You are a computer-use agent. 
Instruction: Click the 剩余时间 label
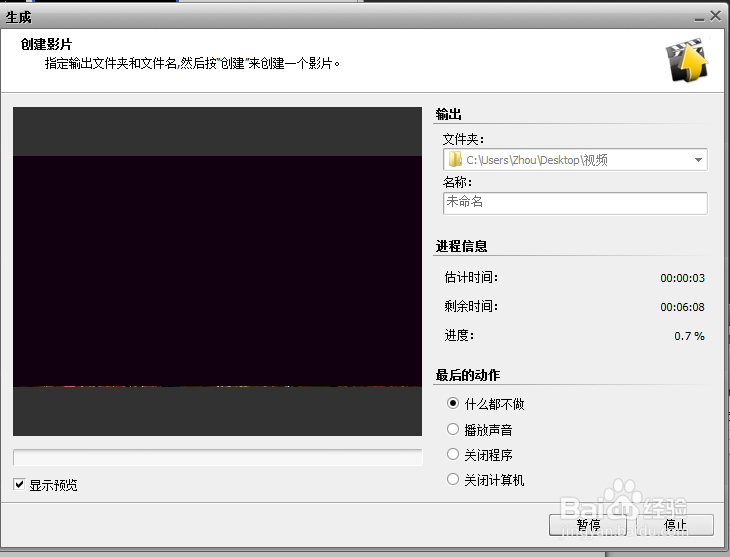[x=471, y=306]
